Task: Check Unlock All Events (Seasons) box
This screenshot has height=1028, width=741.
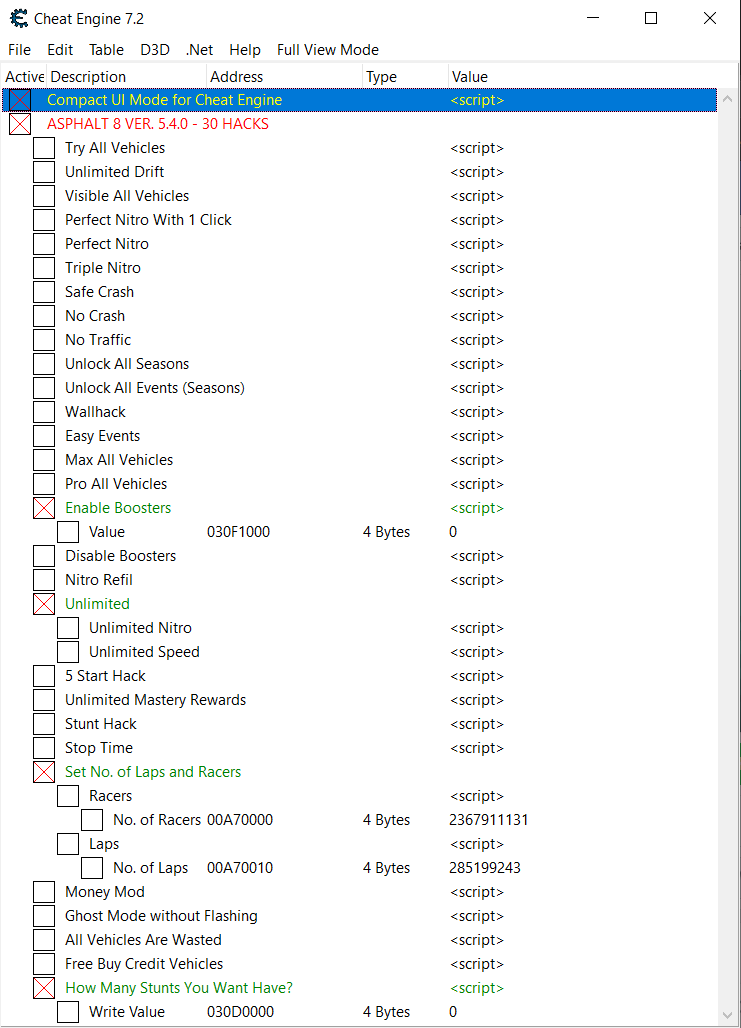Action: 44,388
